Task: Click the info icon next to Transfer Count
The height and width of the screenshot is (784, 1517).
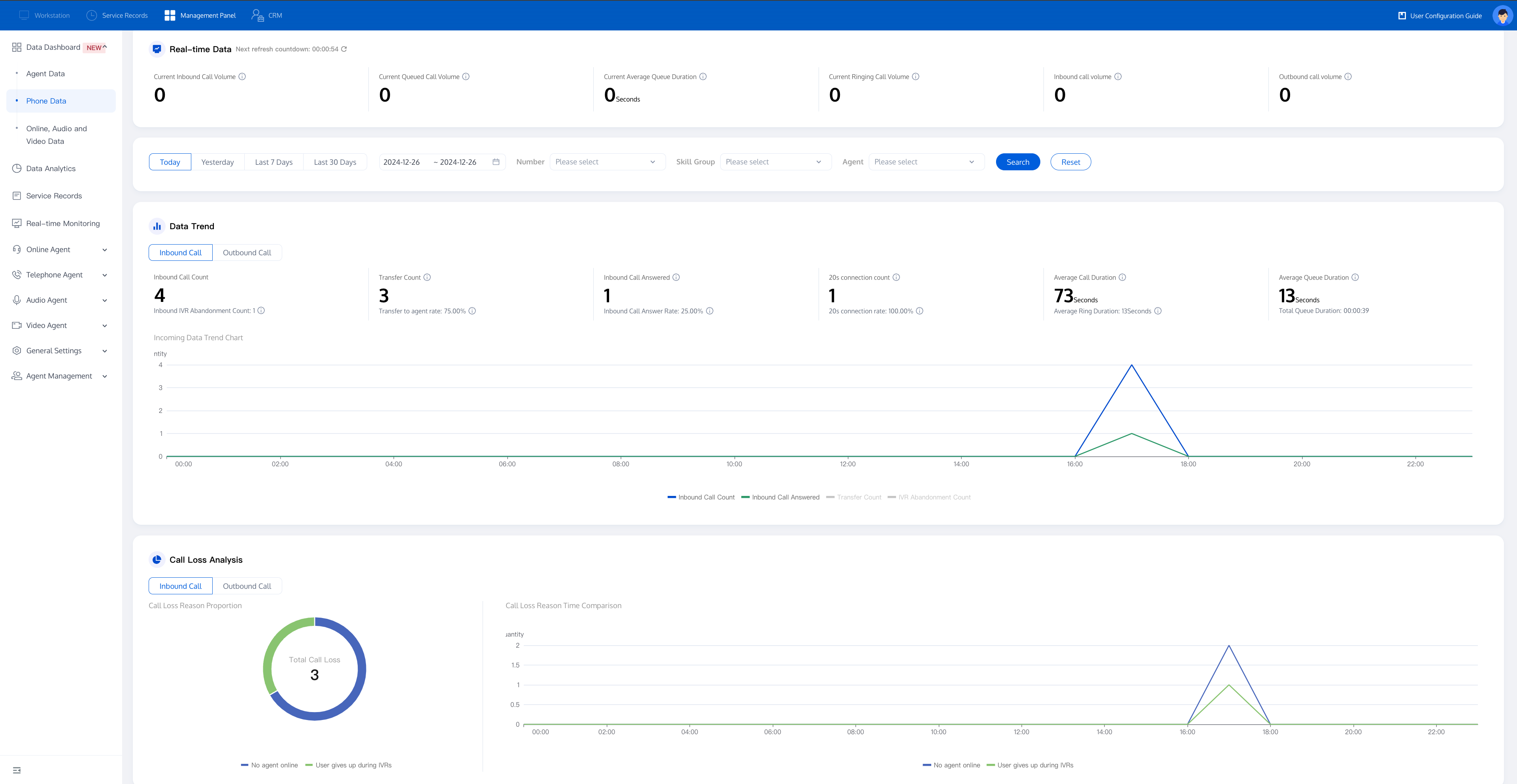Action: click(428, 277)
